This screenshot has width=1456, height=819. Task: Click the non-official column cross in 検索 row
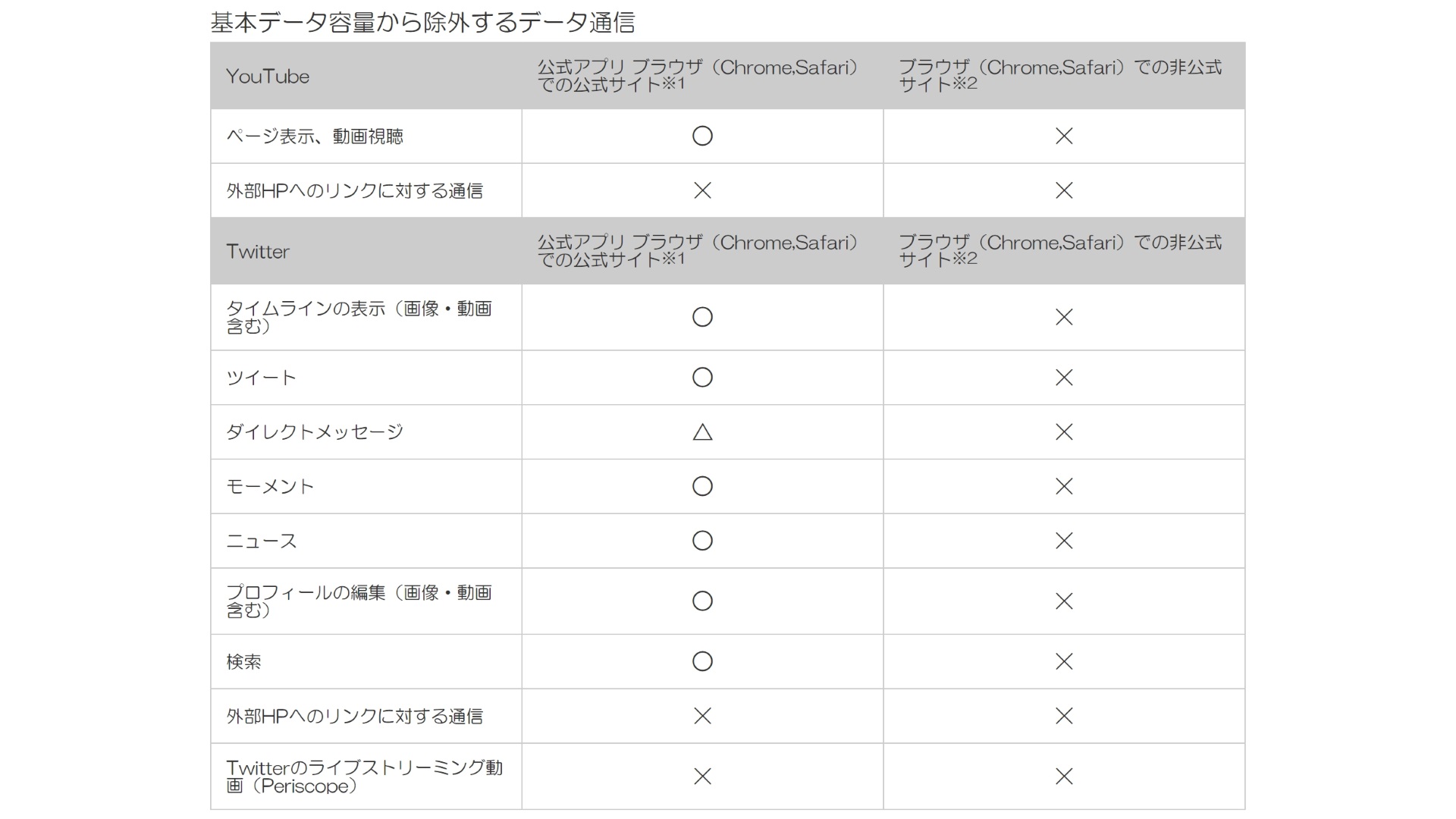coord(1064,661)
